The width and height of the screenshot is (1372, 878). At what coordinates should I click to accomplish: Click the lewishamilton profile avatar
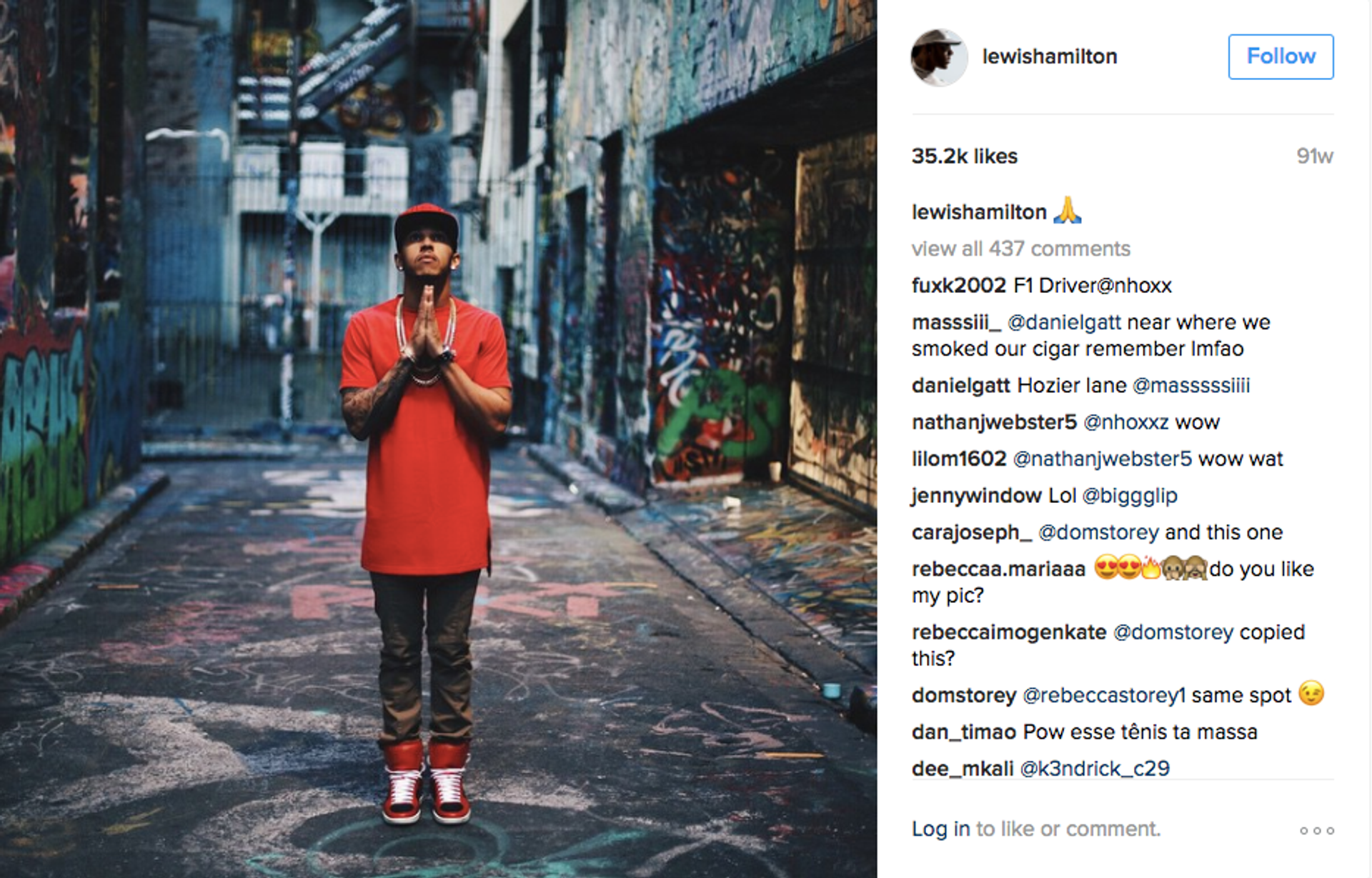point(939,57)
